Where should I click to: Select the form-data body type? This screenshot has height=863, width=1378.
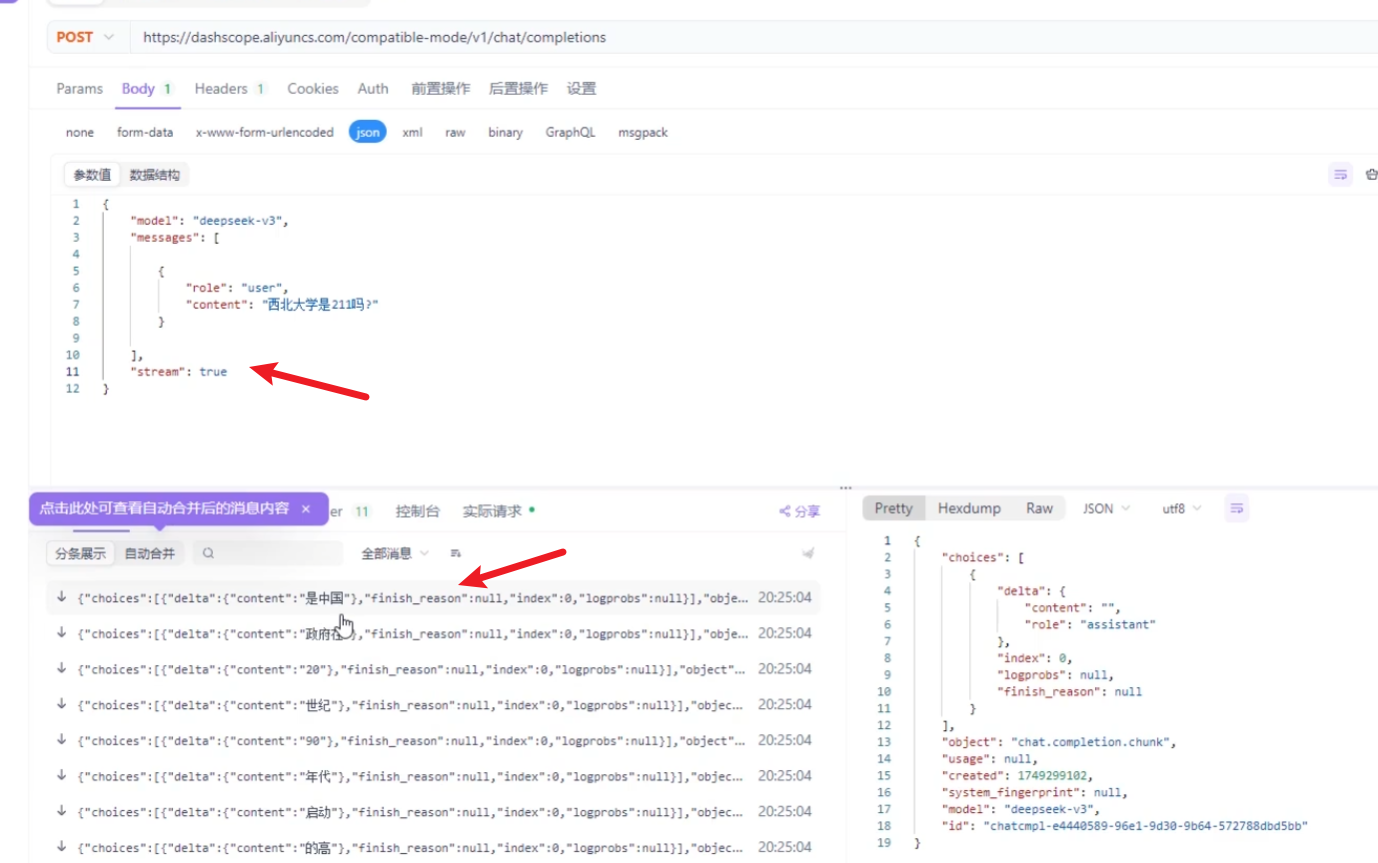point(145,132)
